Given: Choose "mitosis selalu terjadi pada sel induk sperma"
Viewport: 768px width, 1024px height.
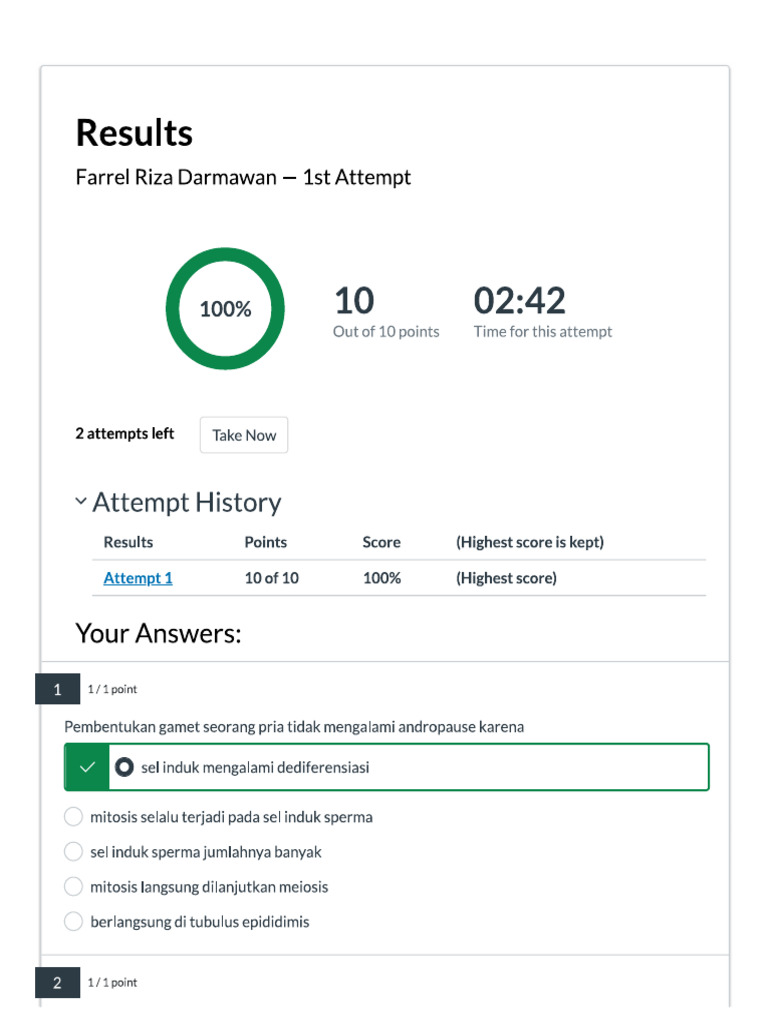Looking at the screenshot, I should (x=73, y=817).
